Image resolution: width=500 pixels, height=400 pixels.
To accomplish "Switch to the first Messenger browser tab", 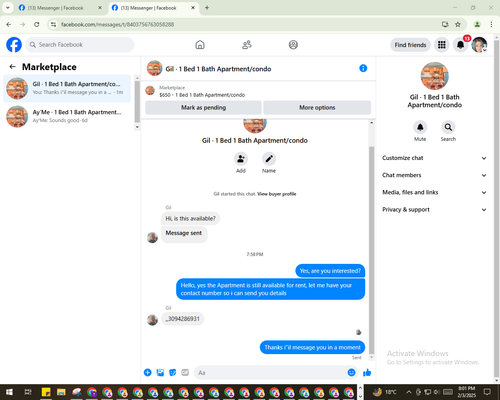I will coord(60,8).
